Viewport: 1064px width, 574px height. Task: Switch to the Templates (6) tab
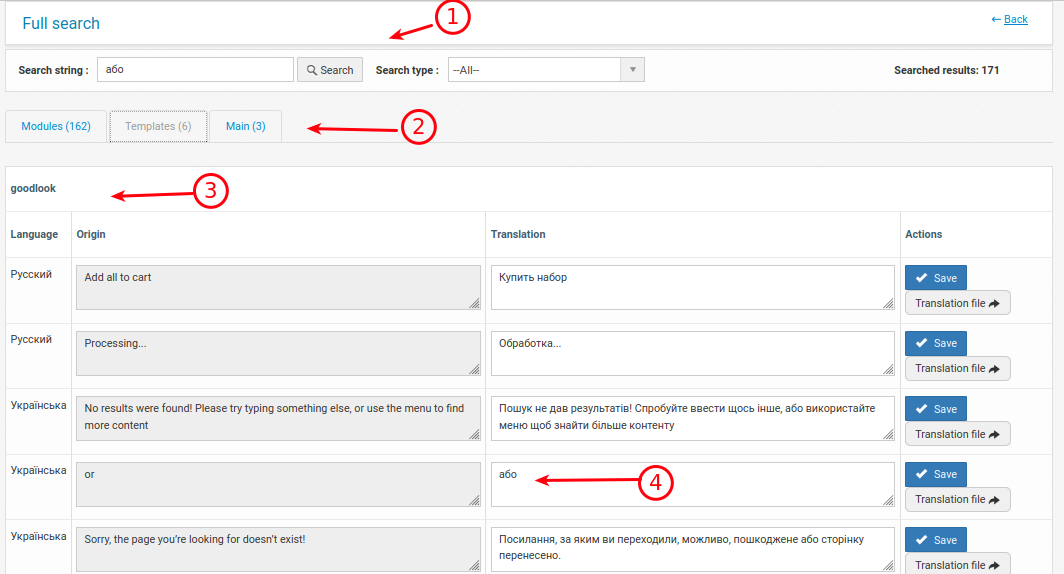coord(158,126)
